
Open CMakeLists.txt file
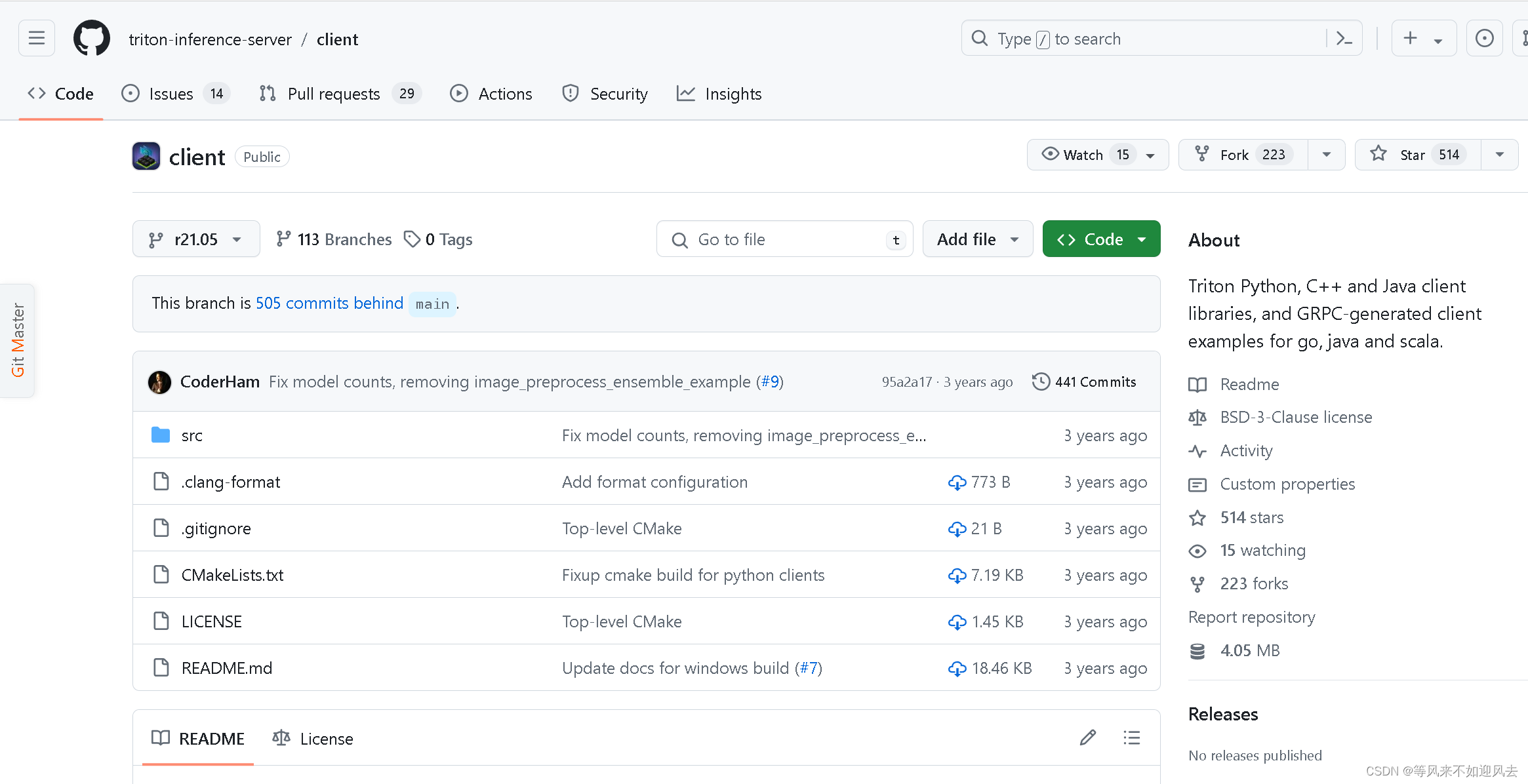point(232,575)
